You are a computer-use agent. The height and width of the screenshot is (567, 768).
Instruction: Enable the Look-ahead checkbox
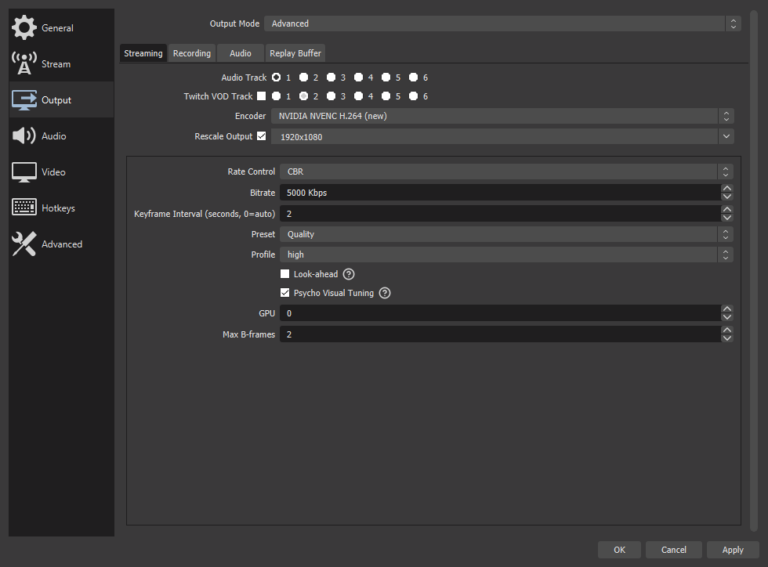(285, 274)
